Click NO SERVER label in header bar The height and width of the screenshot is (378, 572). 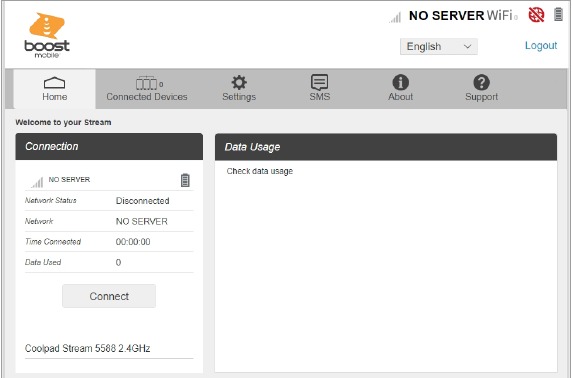click(x=447, y=16)
